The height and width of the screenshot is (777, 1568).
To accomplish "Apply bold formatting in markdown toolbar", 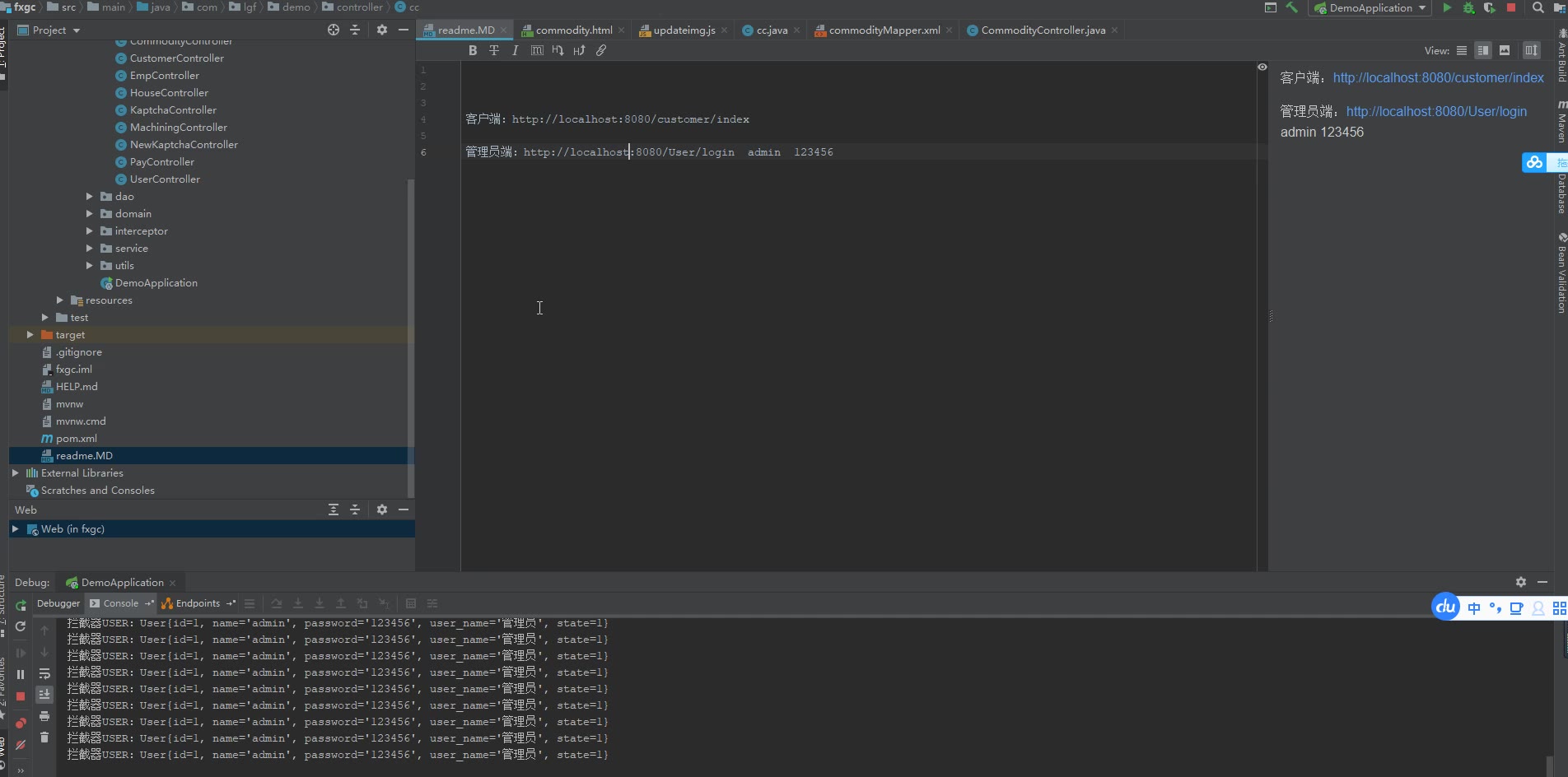I will click(x=473, y=50).
